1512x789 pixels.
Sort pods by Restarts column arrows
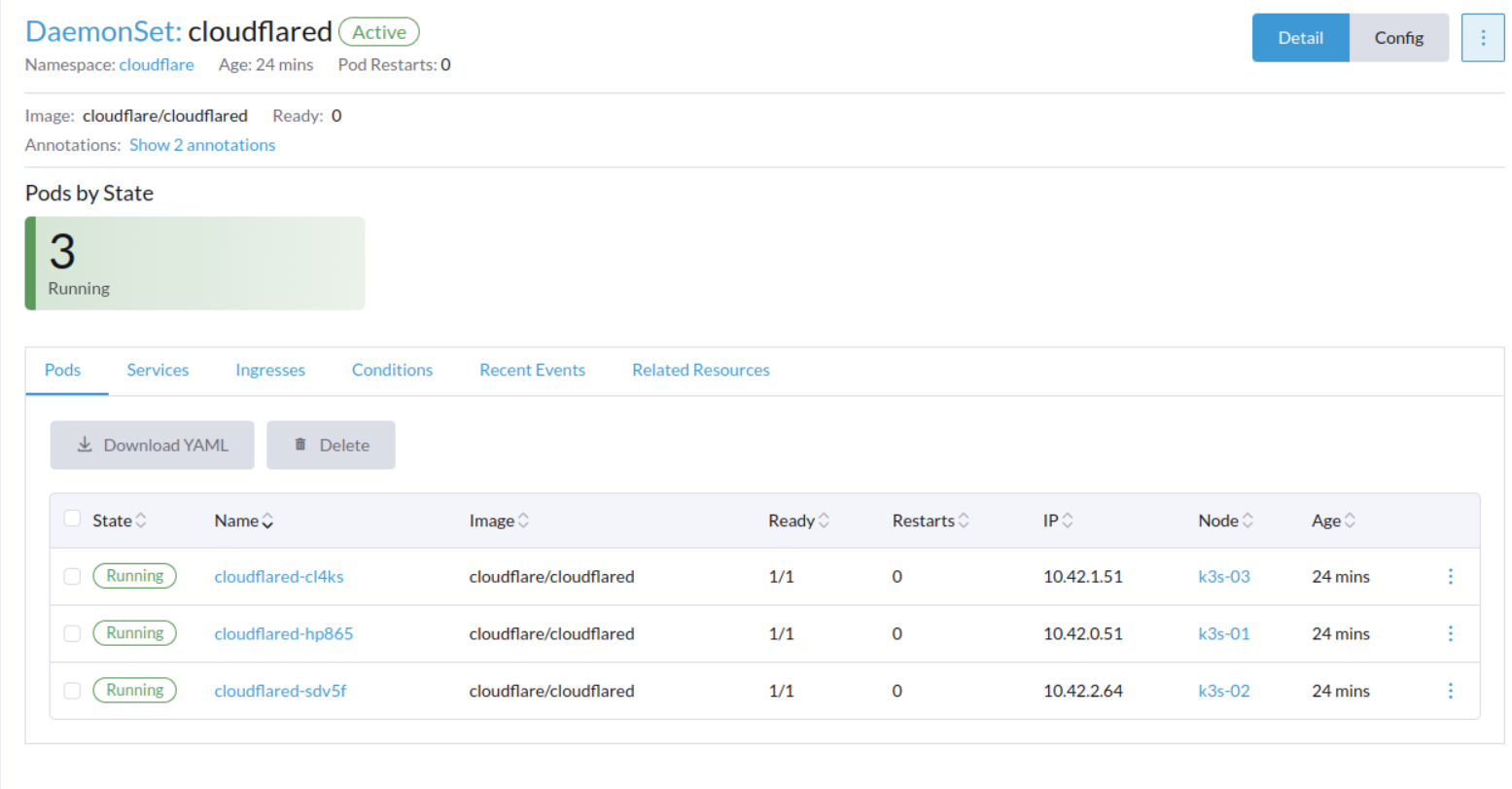pyautogui.click(x=964, y=520)
